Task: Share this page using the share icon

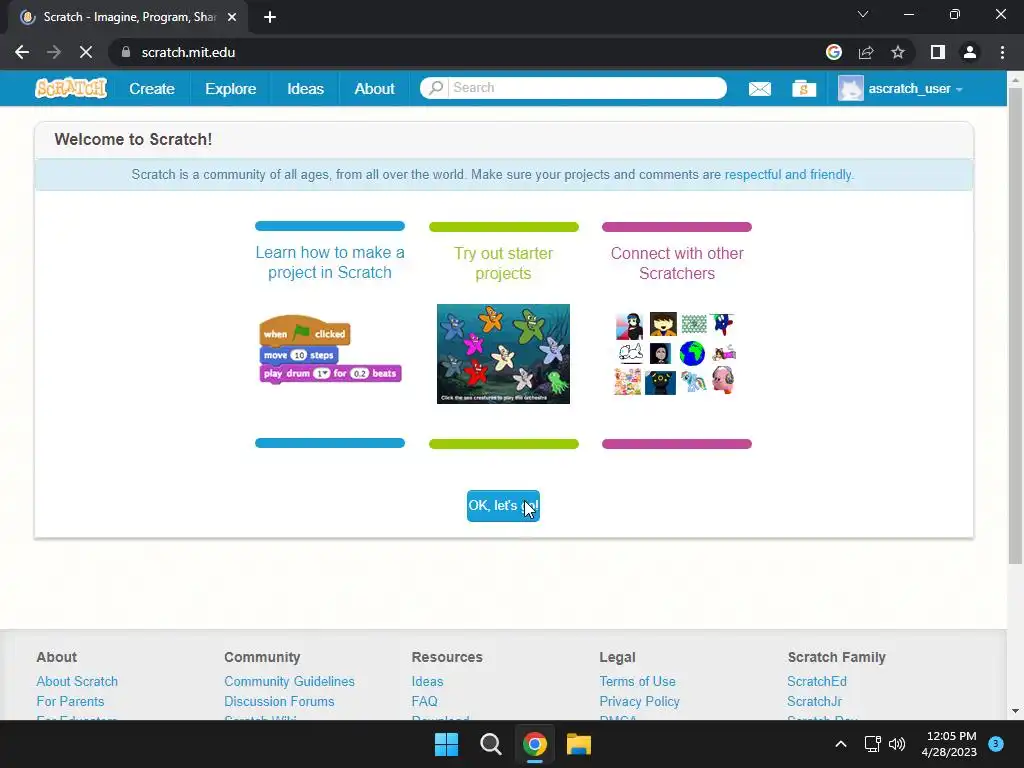Action: click(866, 52)
